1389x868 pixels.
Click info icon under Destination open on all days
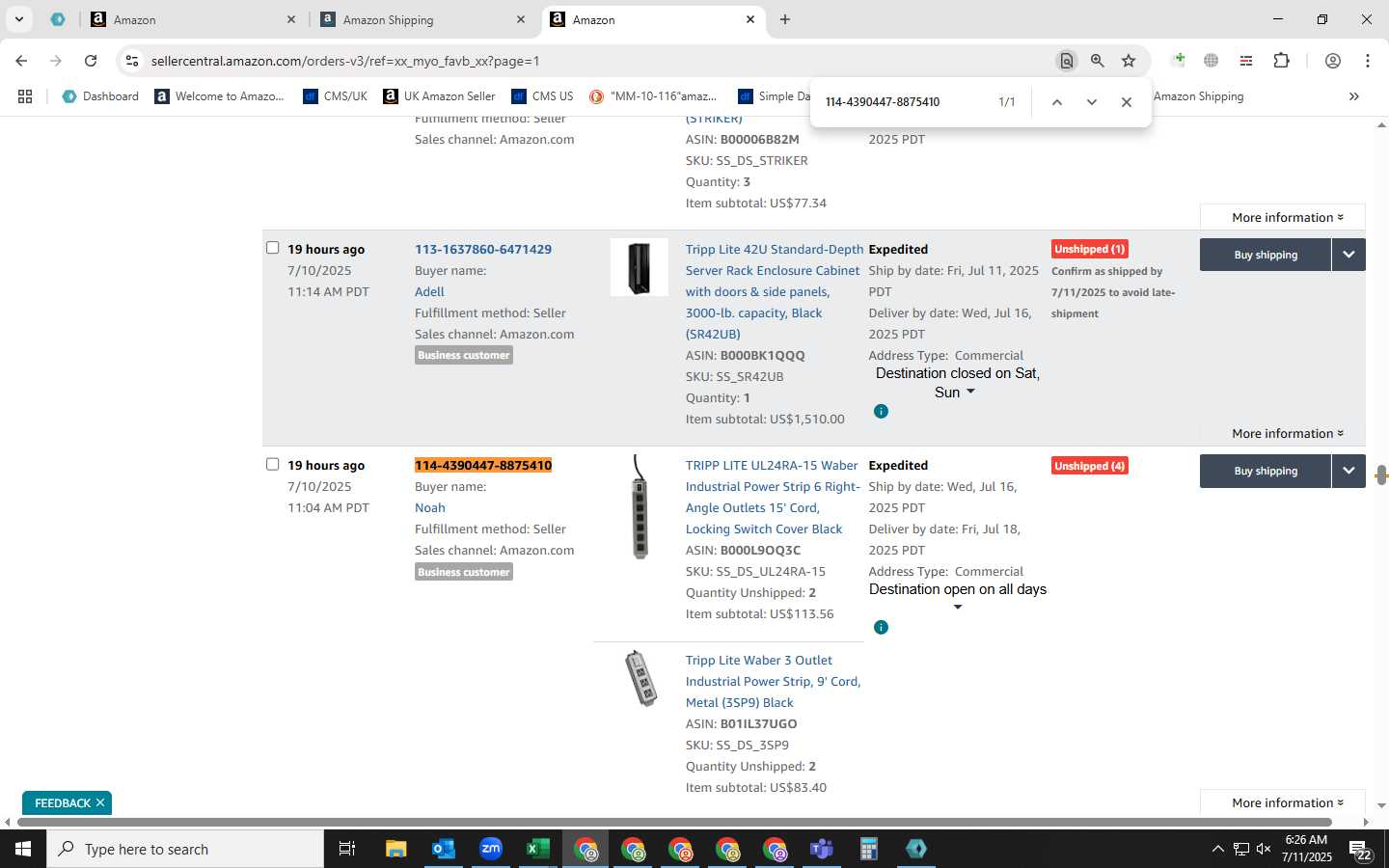pyautogui.click(x=881, y=628)
